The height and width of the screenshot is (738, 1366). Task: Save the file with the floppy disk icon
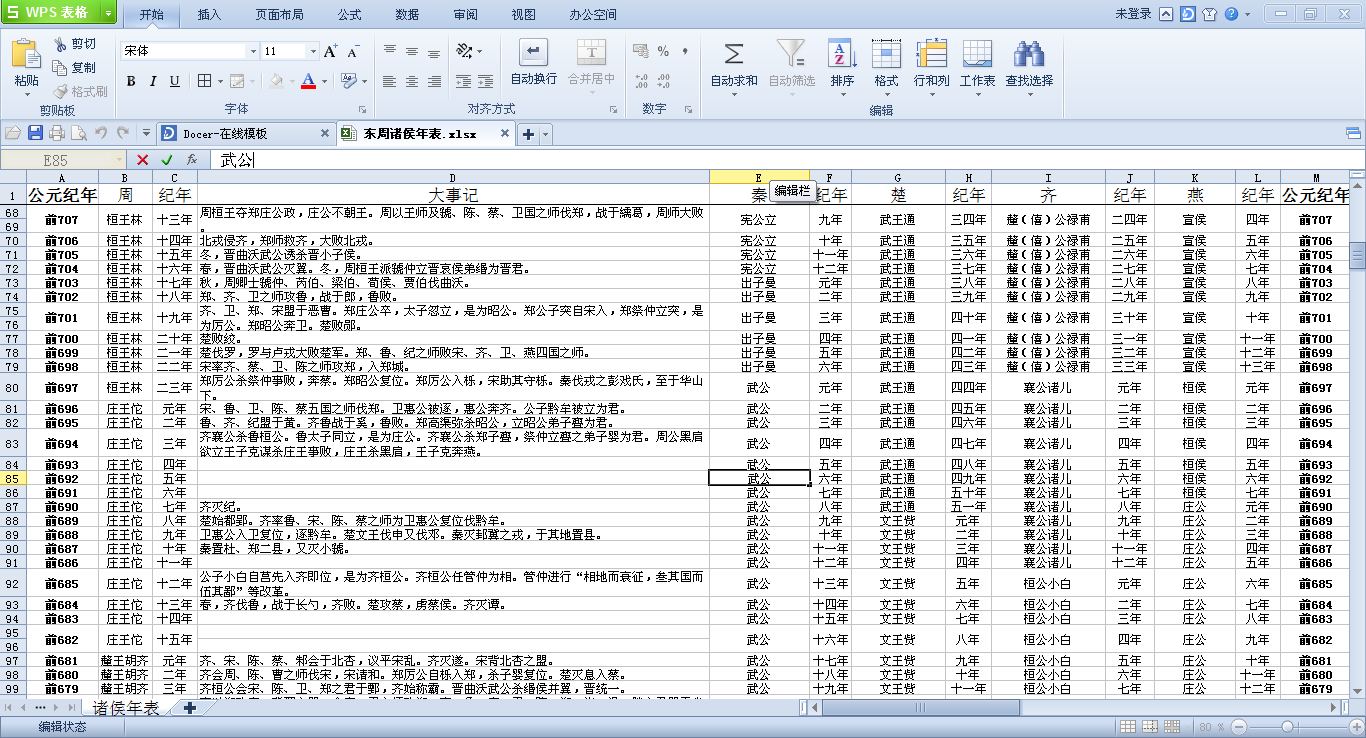pos(35,133)
